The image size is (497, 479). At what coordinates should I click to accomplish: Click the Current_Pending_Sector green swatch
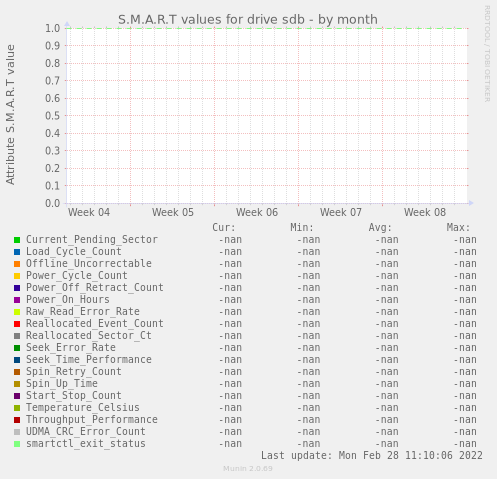(17, 240)
